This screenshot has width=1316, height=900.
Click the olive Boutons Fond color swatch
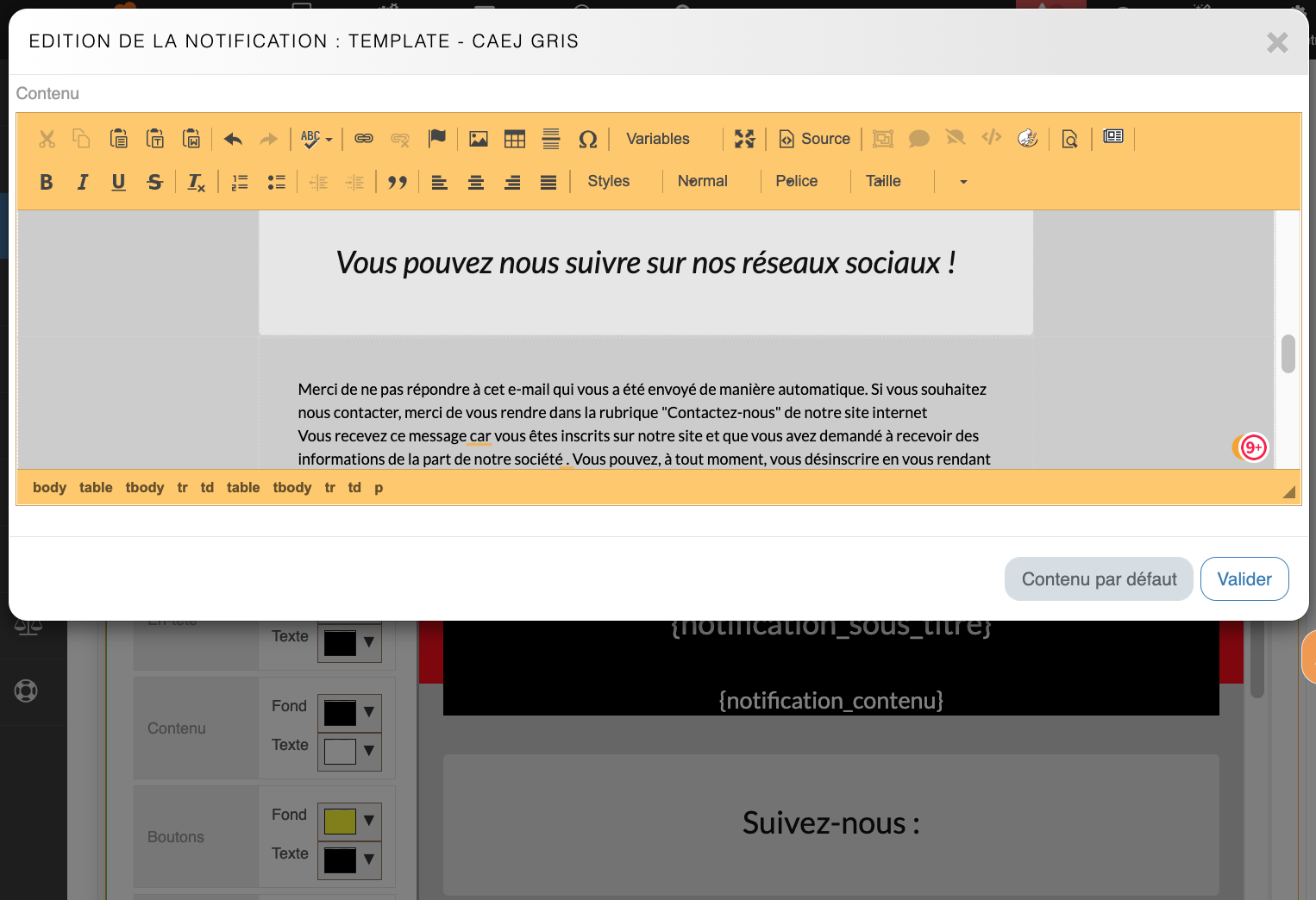[x=340, y=821]
